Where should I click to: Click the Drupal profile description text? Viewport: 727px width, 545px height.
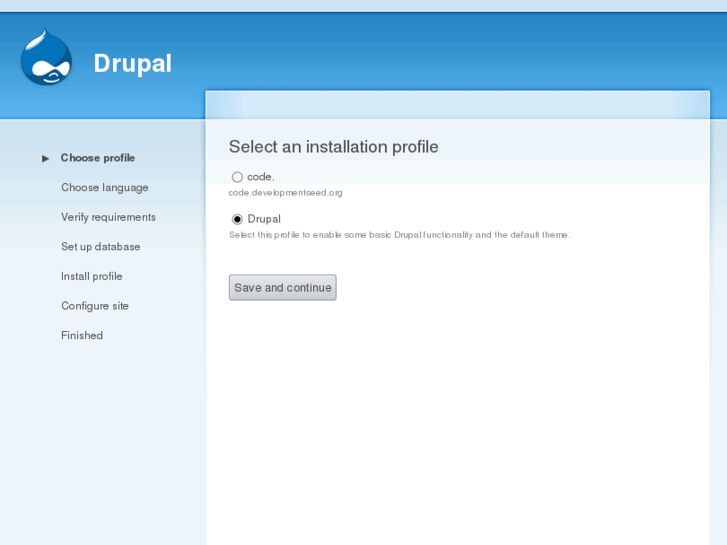[x=399, y=235]
